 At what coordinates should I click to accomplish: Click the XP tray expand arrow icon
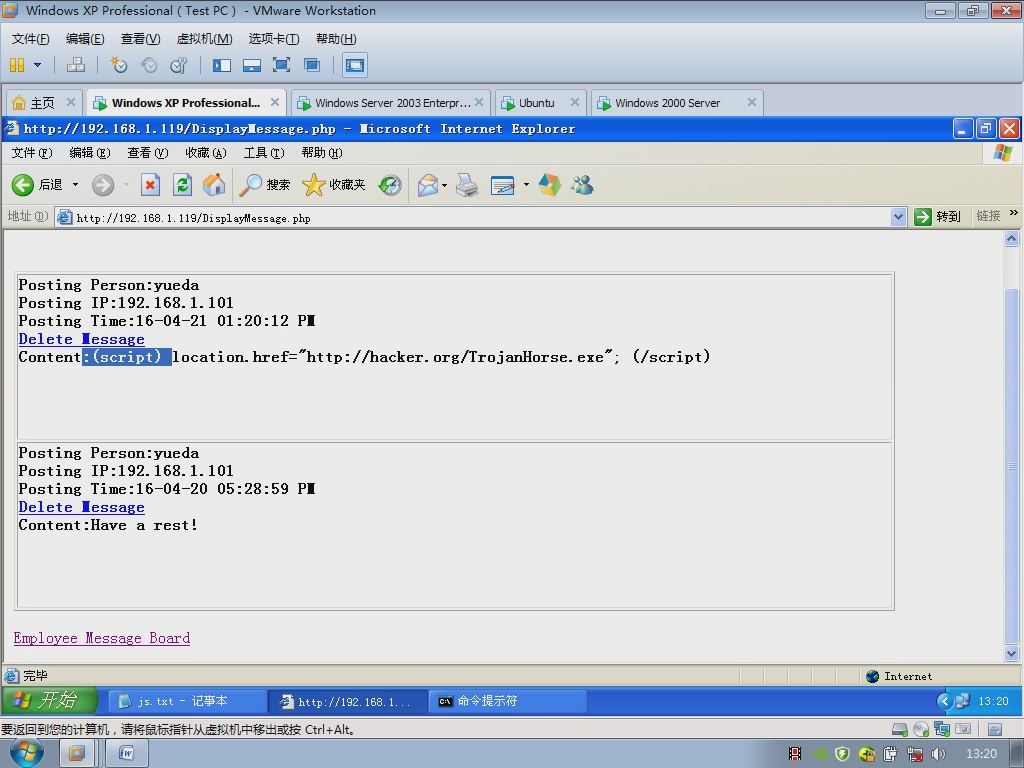[x=944, y=701]
